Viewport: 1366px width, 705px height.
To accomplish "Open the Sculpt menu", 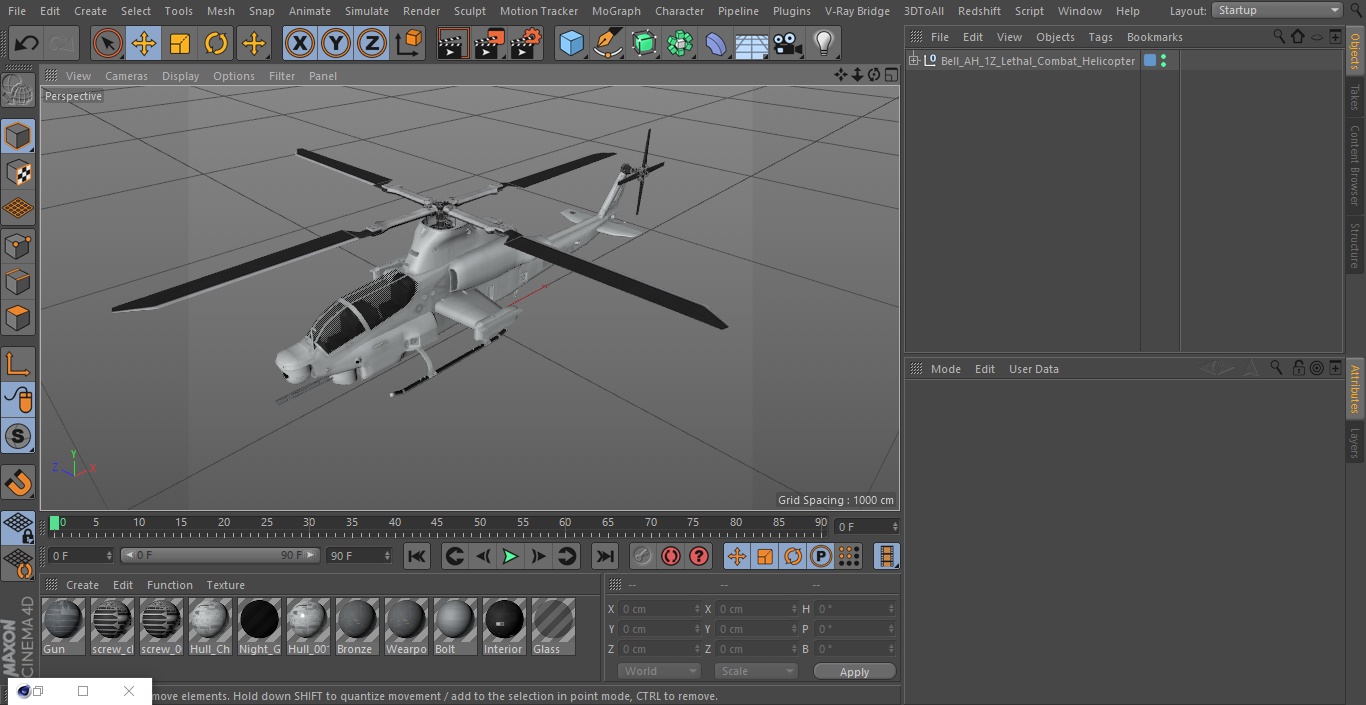I will coord(469,11).
